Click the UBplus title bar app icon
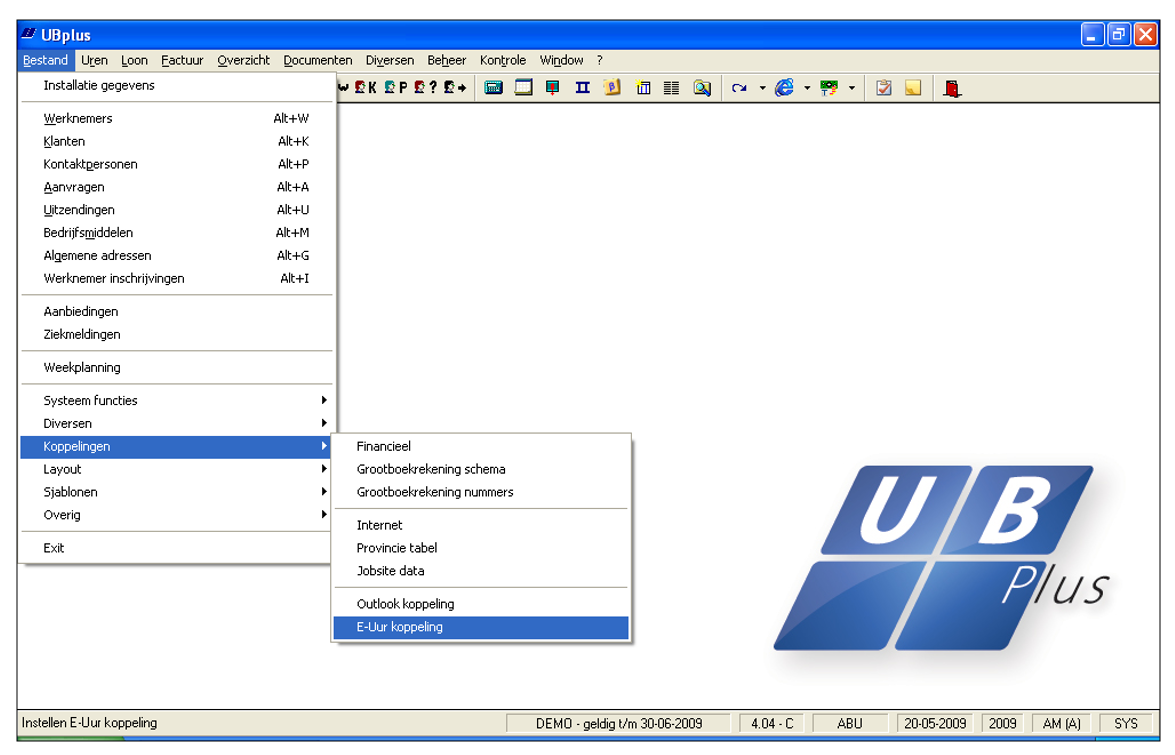The image size is (1175, 755). (29, 34)
